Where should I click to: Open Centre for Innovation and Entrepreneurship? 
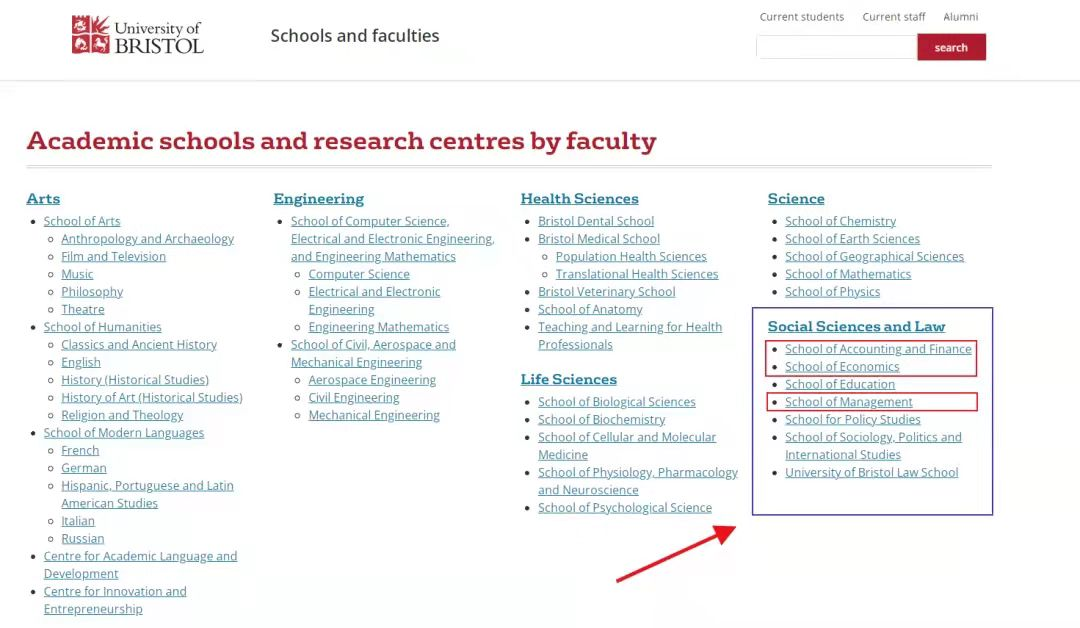pos(115,600)
